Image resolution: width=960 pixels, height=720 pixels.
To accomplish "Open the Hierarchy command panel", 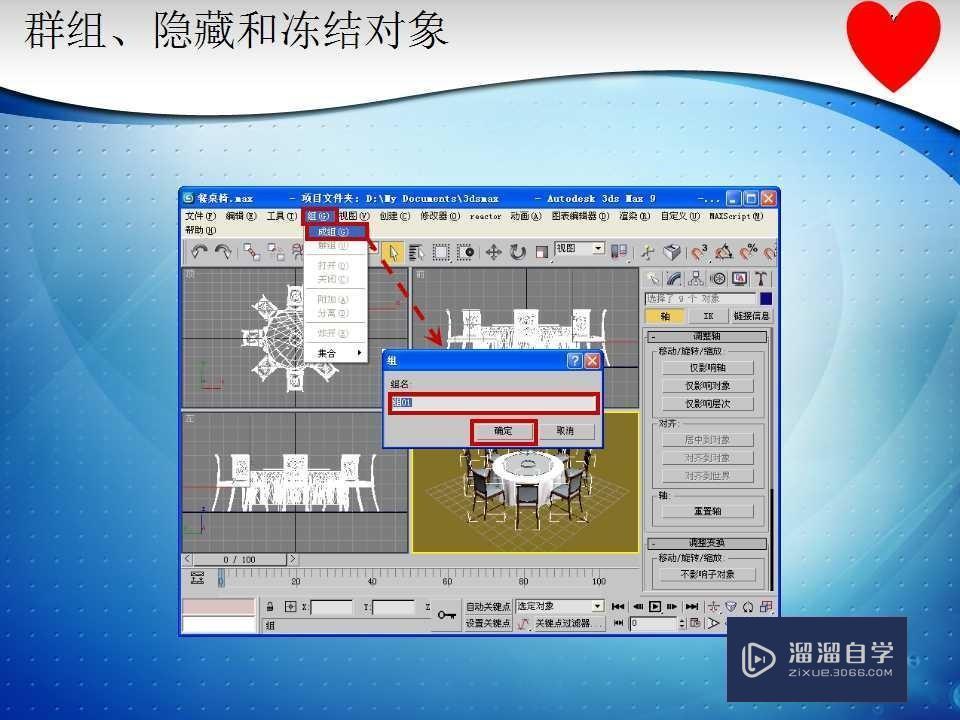I will point(695,277).
